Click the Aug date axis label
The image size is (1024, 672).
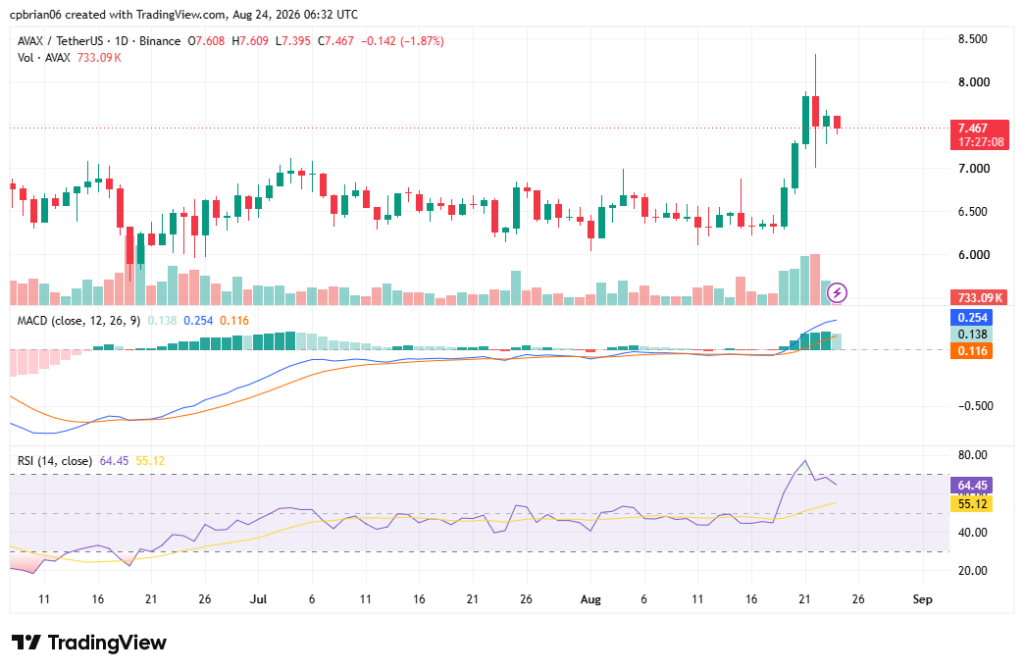pyautogui.click(x=590, y=600)
